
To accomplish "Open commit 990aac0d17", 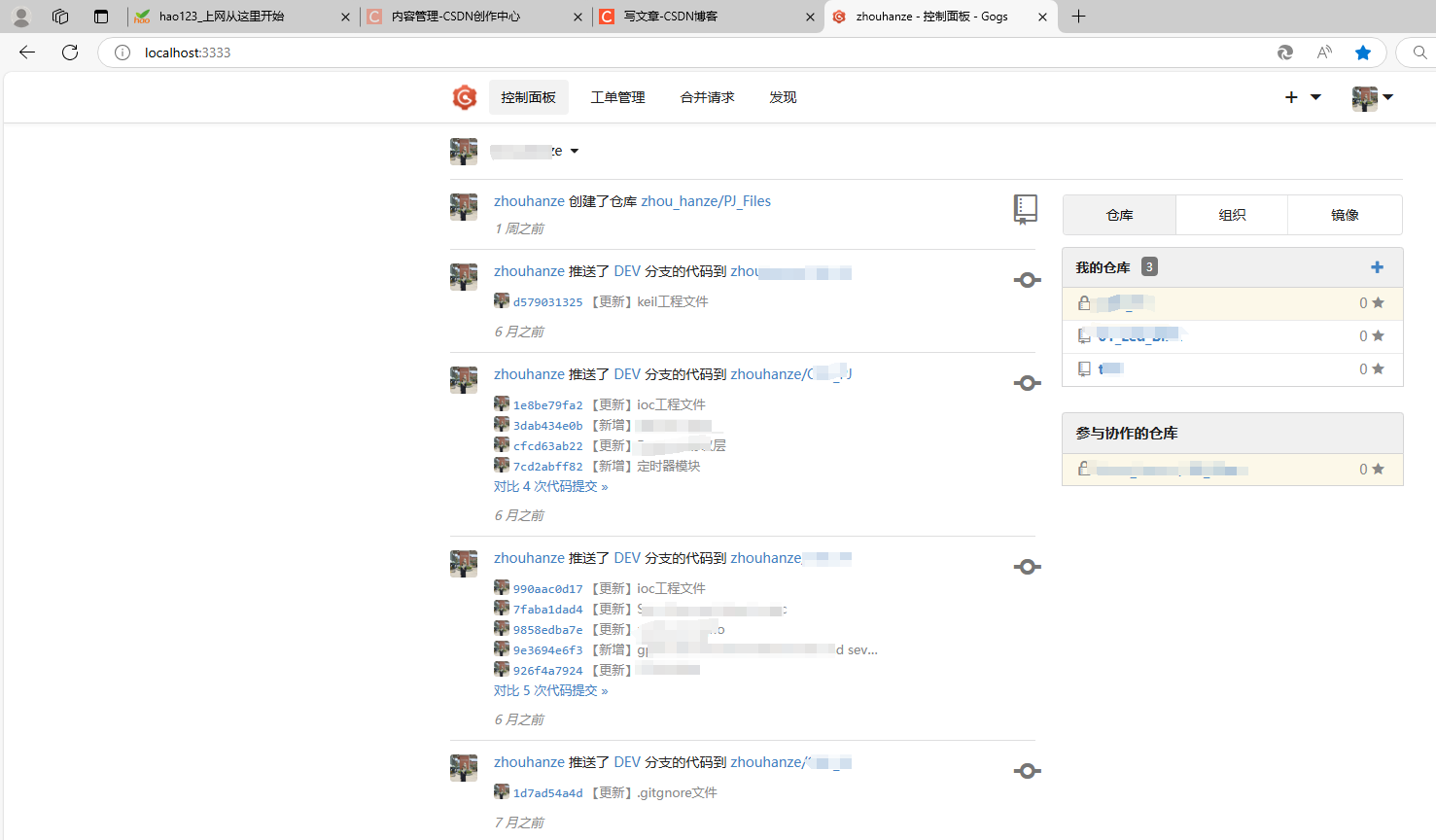I will point(548,589).
